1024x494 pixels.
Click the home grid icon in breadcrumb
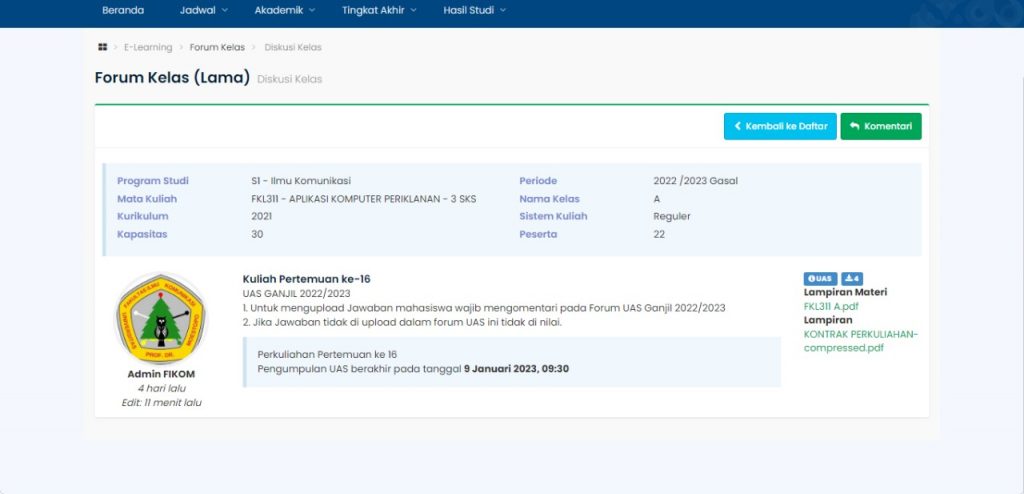tap(102, 47)
